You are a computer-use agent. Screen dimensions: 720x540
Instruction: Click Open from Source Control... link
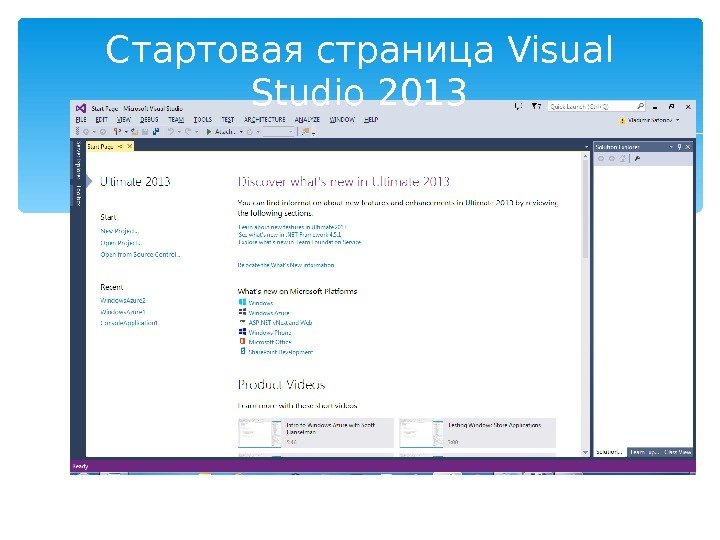tap(140, 254)
